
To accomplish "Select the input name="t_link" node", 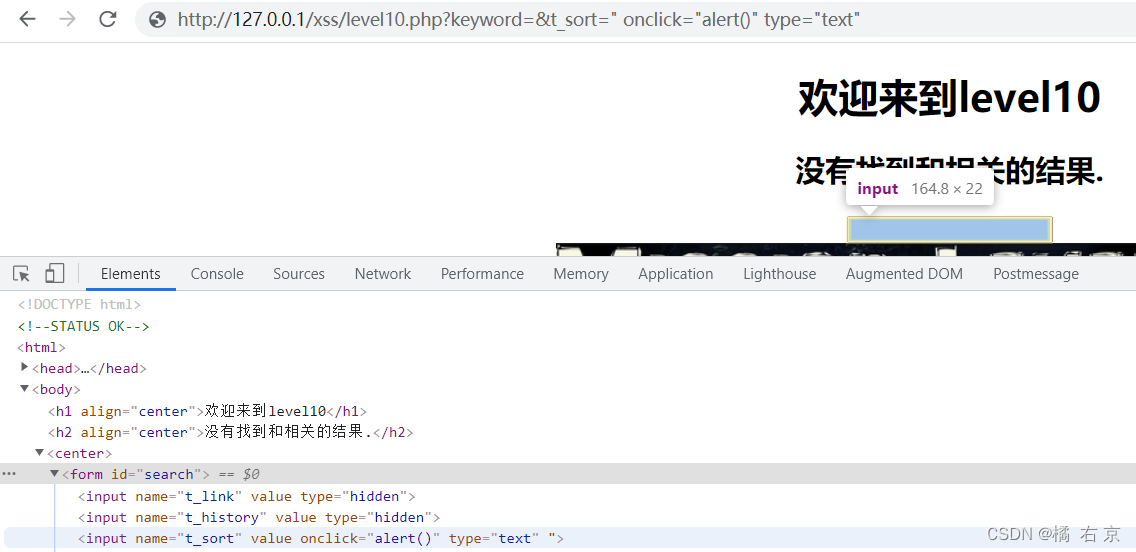I will (246, 496).
